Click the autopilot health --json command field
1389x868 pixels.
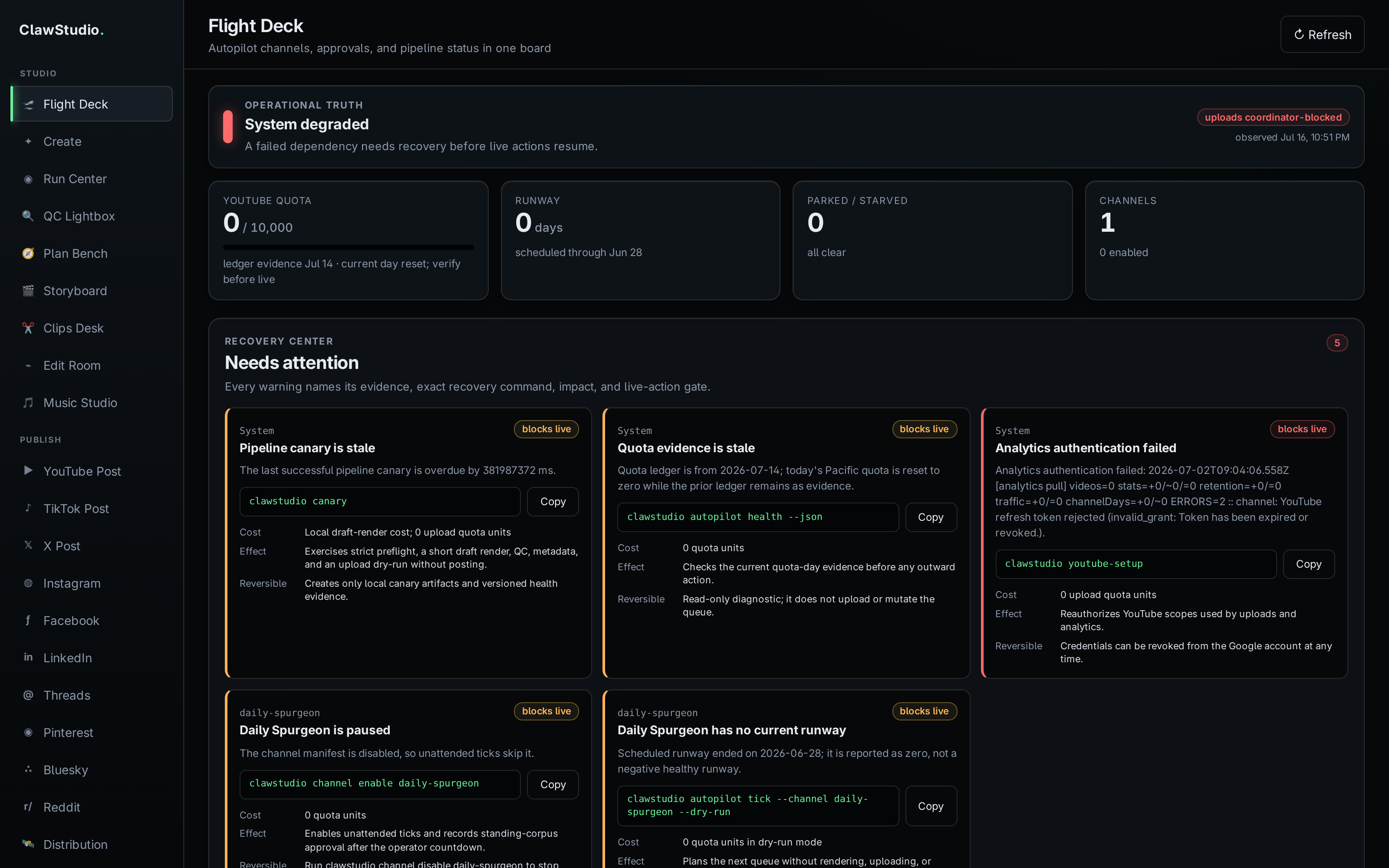[x=757, y=517]
